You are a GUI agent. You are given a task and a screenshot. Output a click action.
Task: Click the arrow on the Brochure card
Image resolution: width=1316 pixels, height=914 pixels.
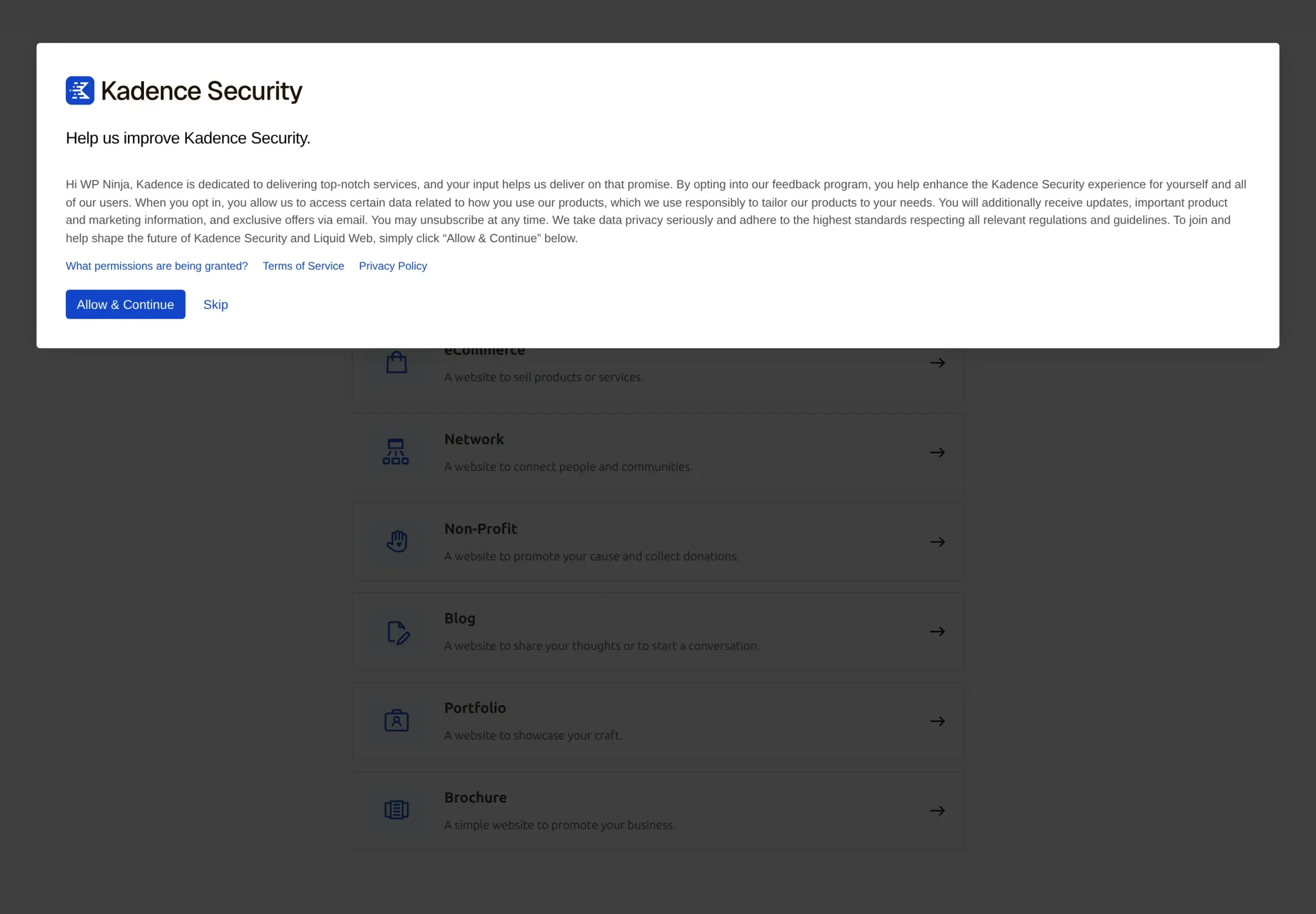[938, 810]
